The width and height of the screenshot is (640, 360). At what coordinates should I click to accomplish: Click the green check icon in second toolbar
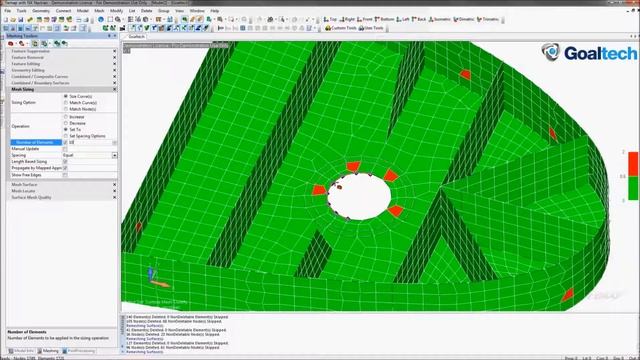[147, 28]
